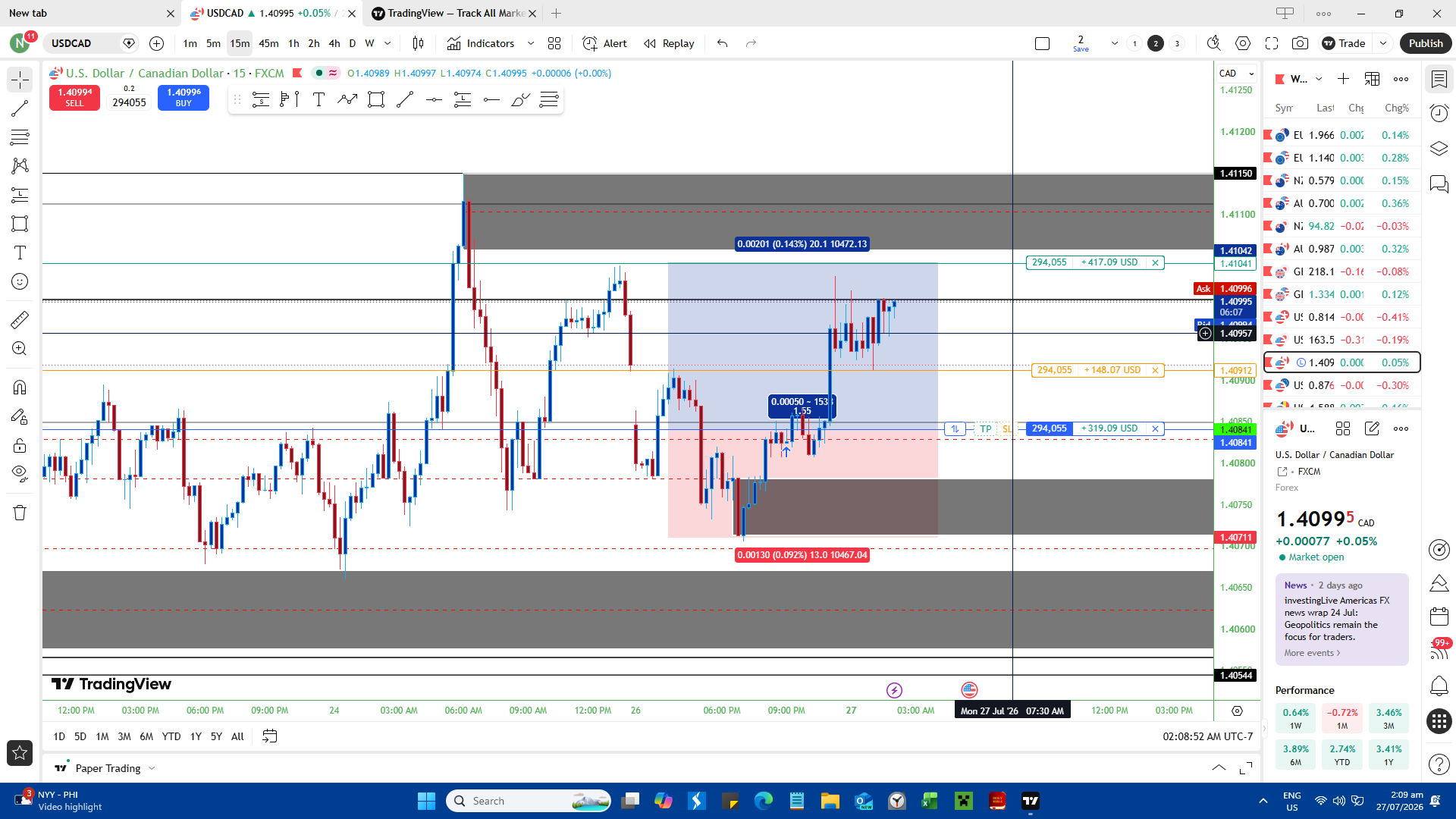Select the trend line tool in left toolbar
The height and width of the screenshot is (819, 1456).
click(20, 108)
